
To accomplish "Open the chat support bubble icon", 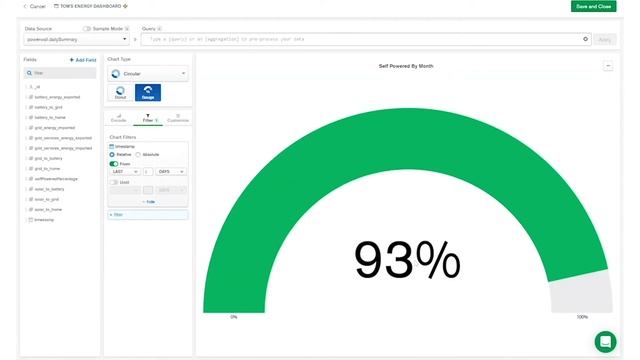I will coord(605,342).
